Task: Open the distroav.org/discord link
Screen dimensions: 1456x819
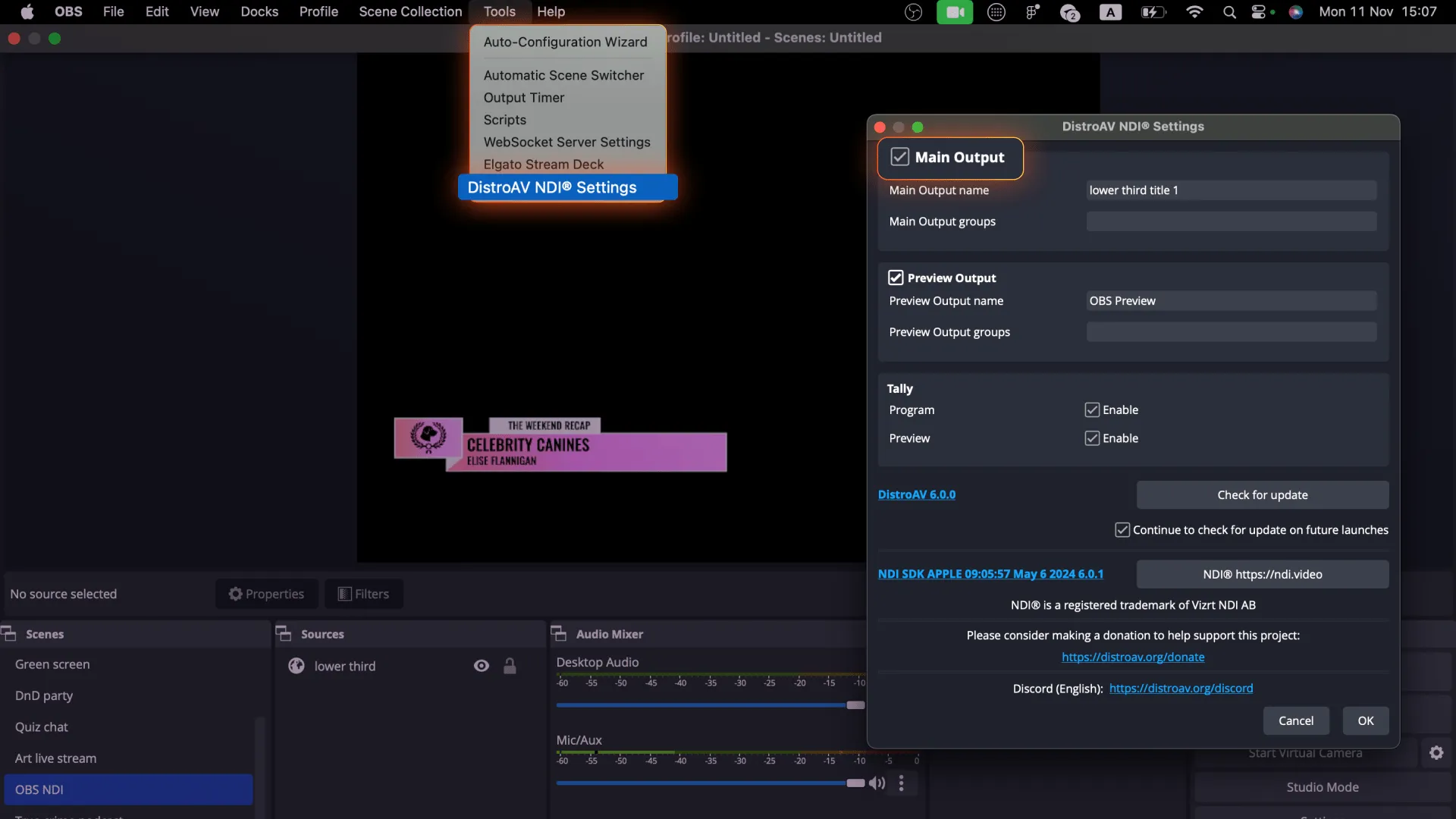Action: pyautogui.click(x=1181, y=689)
